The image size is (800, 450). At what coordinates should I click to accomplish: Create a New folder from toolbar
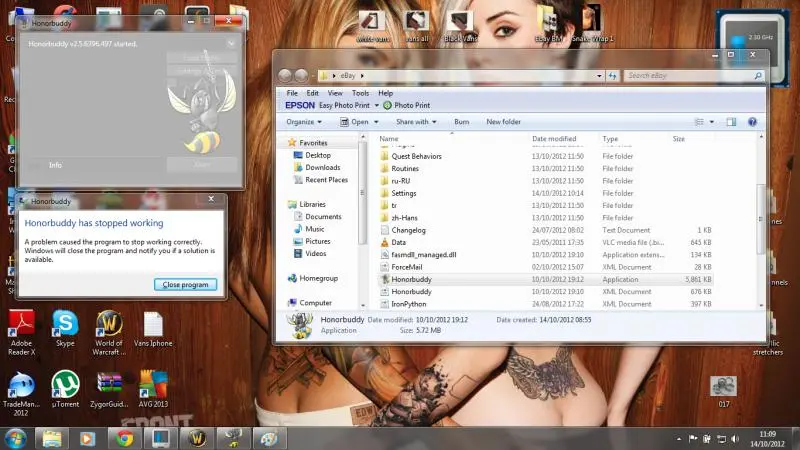tap(503, 122)
